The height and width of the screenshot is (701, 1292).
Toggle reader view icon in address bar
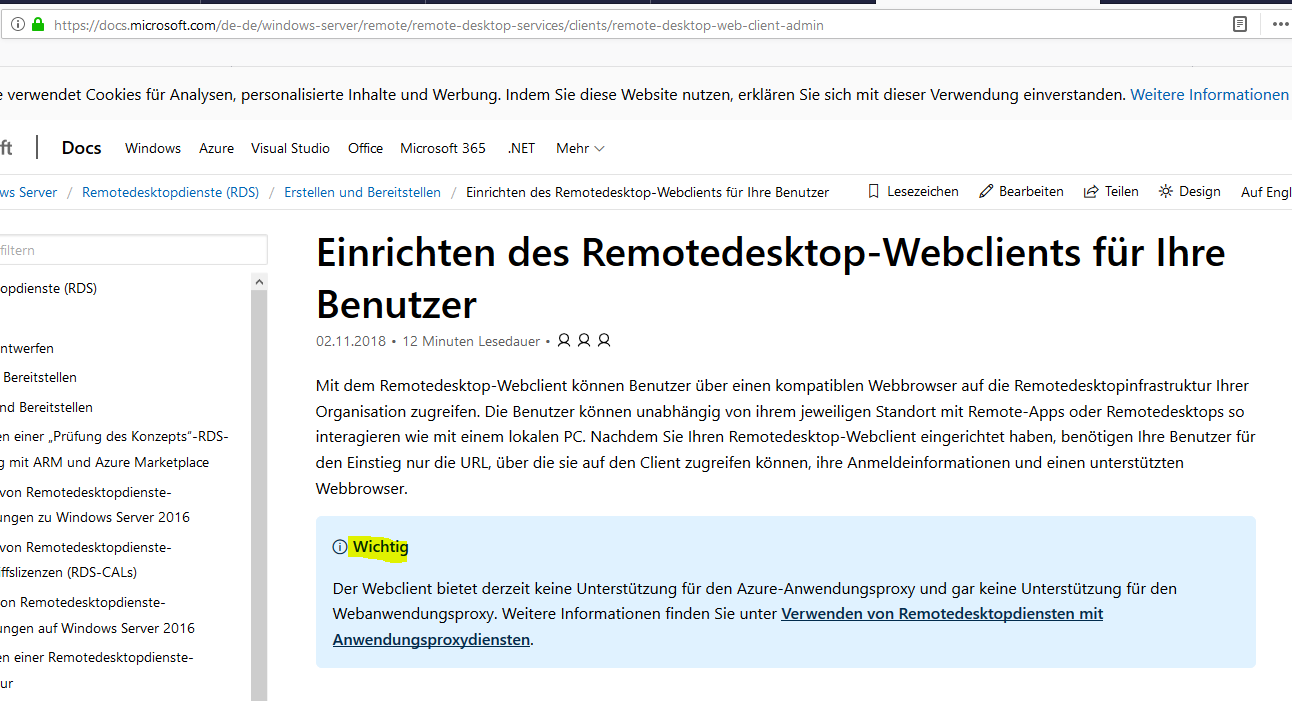1240,24
